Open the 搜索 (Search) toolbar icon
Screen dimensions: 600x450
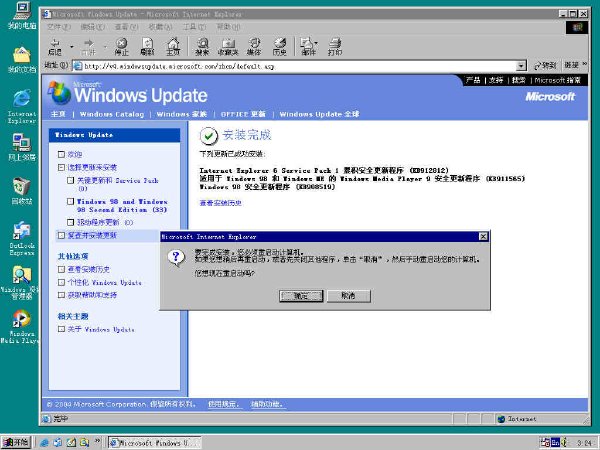point(202,47)
